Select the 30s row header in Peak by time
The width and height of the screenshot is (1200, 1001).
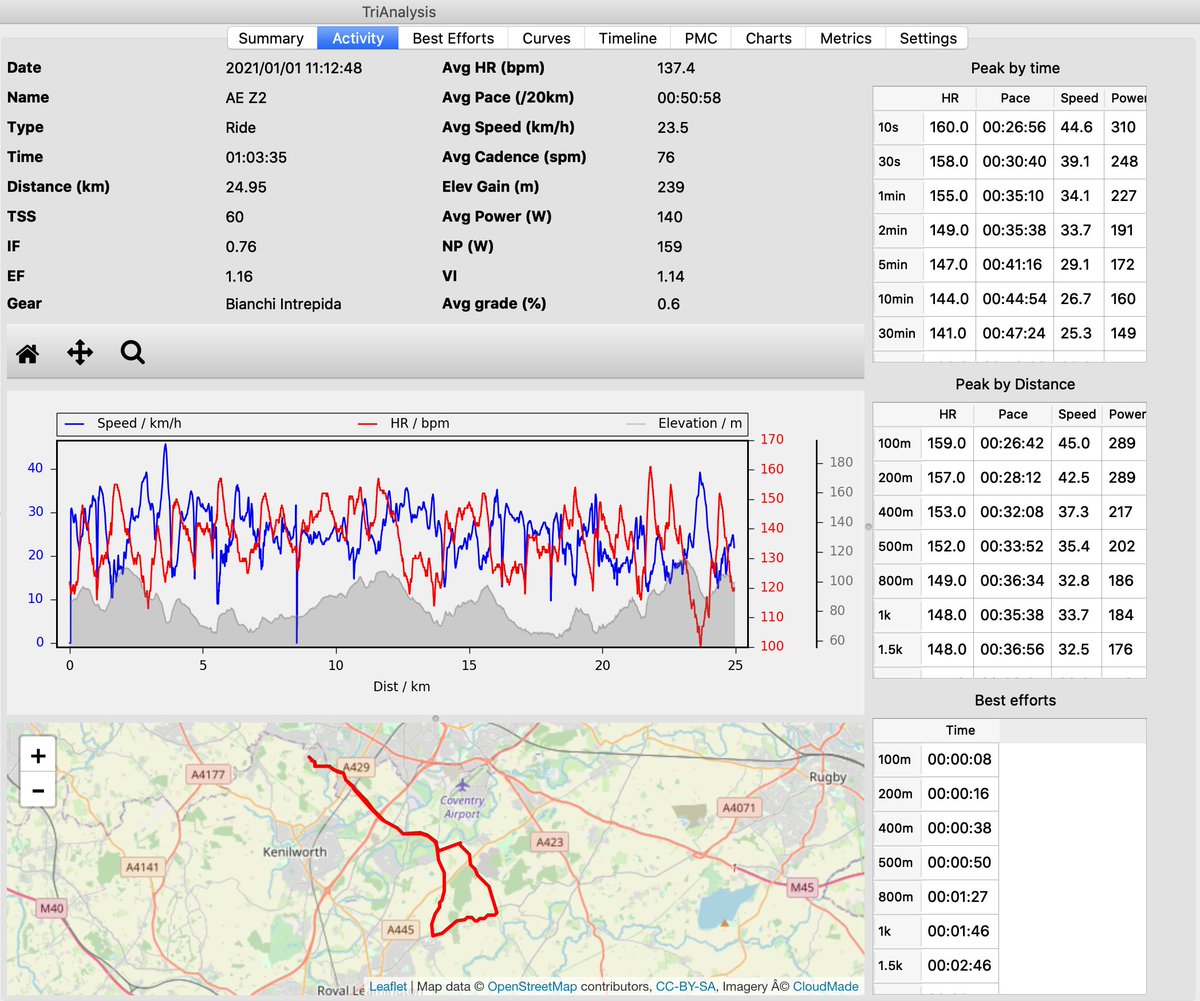point(897,161)
